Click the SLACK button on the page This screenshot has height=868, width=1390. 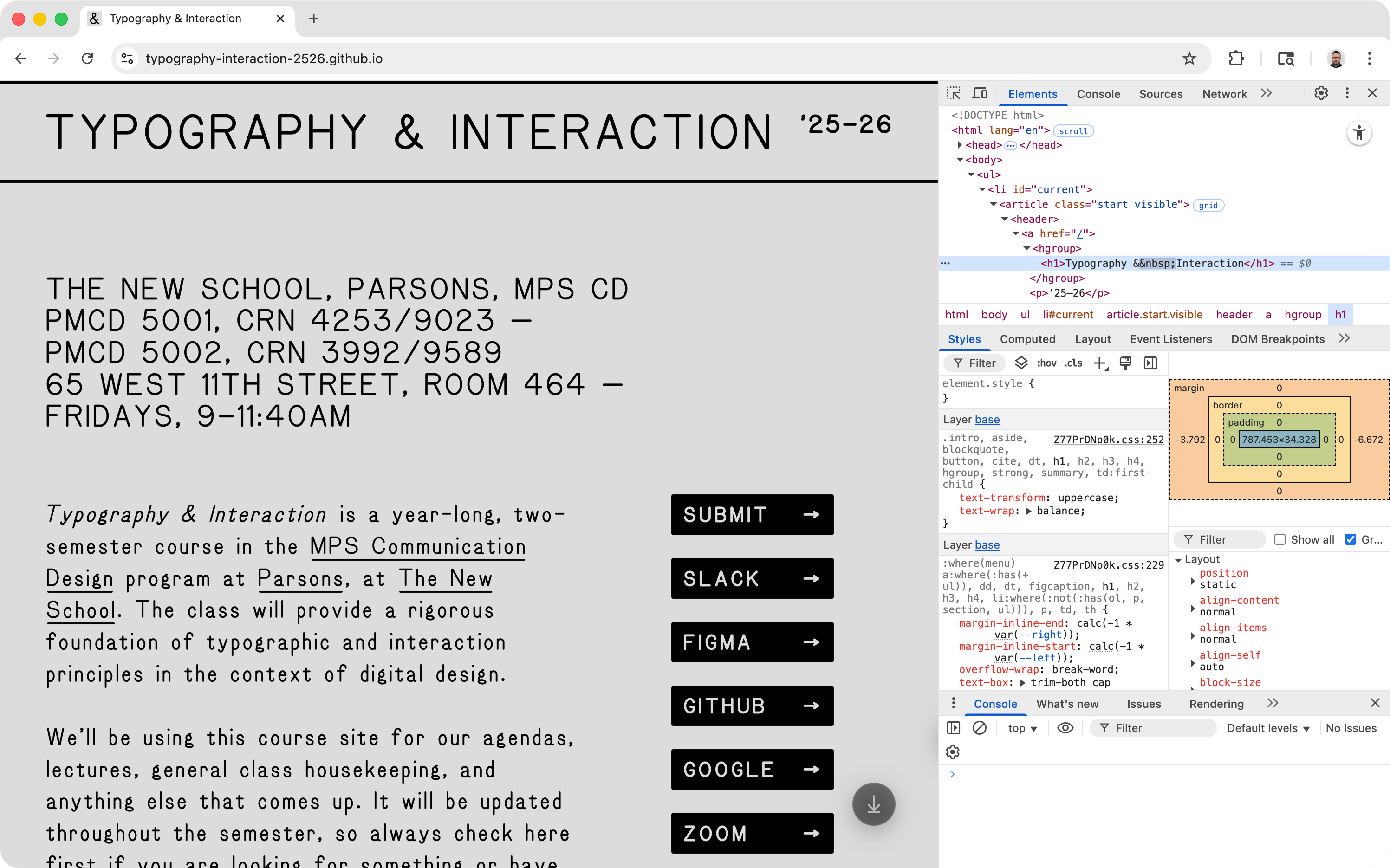(x=752, y=578)
